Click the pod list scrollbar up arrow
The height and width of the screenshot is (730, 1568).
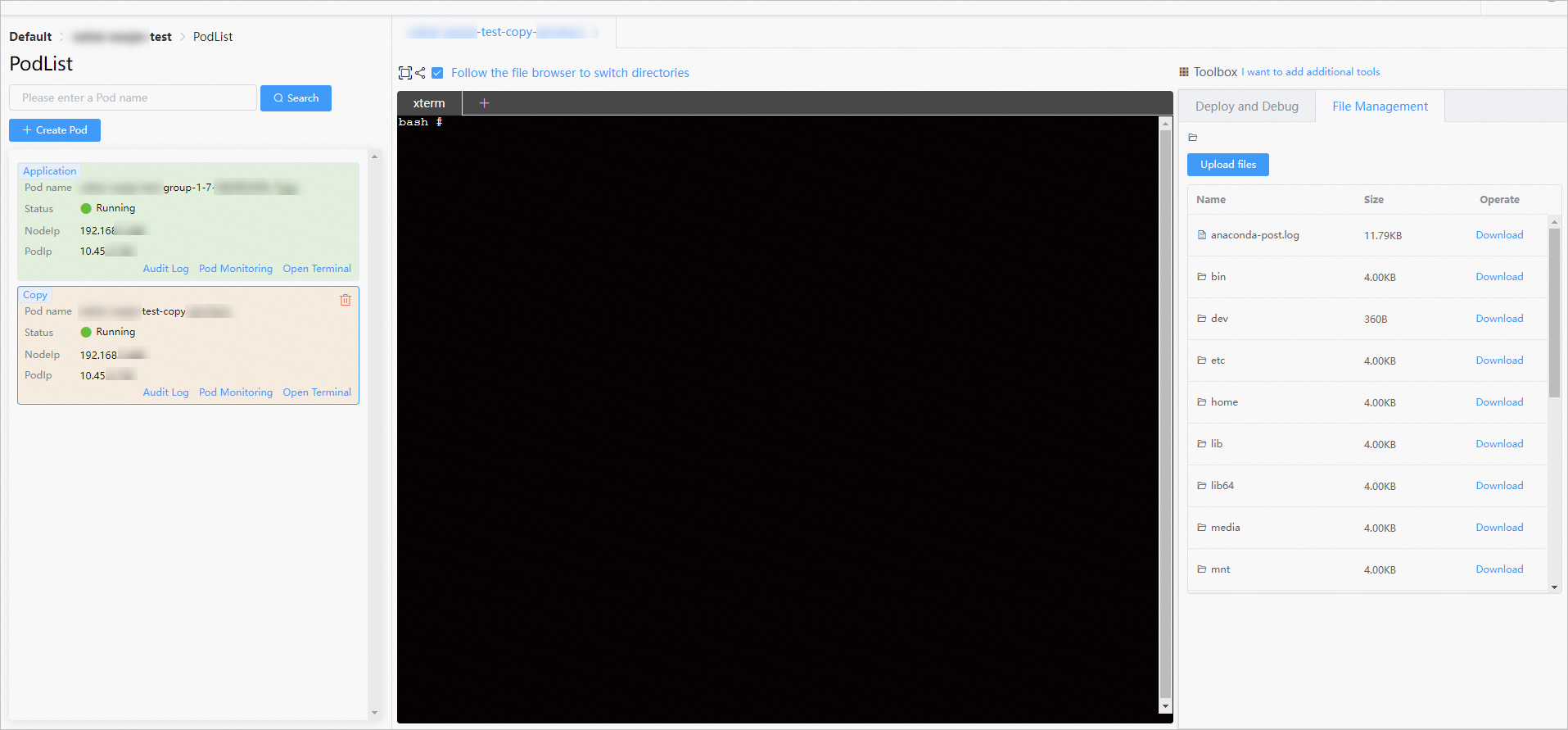pyautogui.click(x=374, y=156)
